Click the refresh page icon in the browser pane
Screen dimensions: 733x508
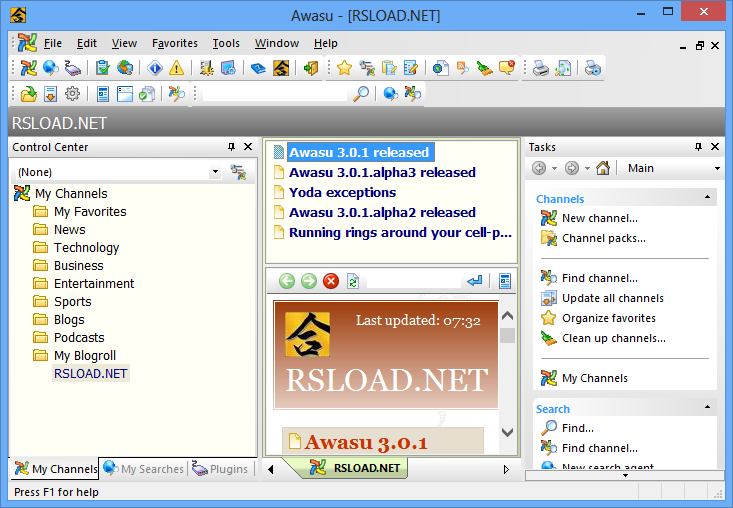(353, 281)
